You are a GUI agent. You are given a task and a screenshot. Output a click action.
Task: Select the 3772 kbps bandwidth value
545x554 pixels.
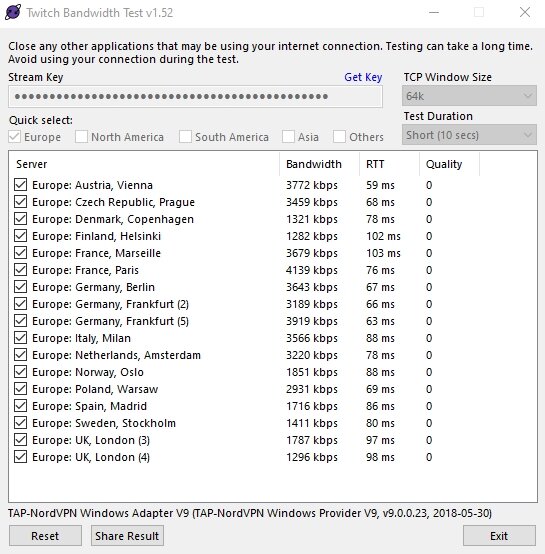pyautogui.click(x=312, y=185)
